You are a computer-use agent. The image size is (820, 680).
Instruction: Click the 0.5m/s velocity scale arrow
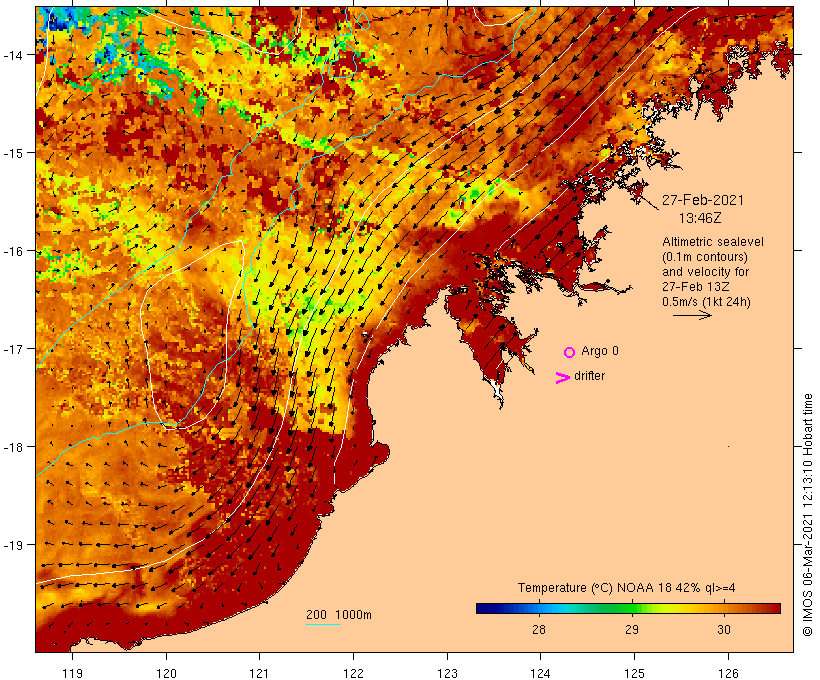692,315
